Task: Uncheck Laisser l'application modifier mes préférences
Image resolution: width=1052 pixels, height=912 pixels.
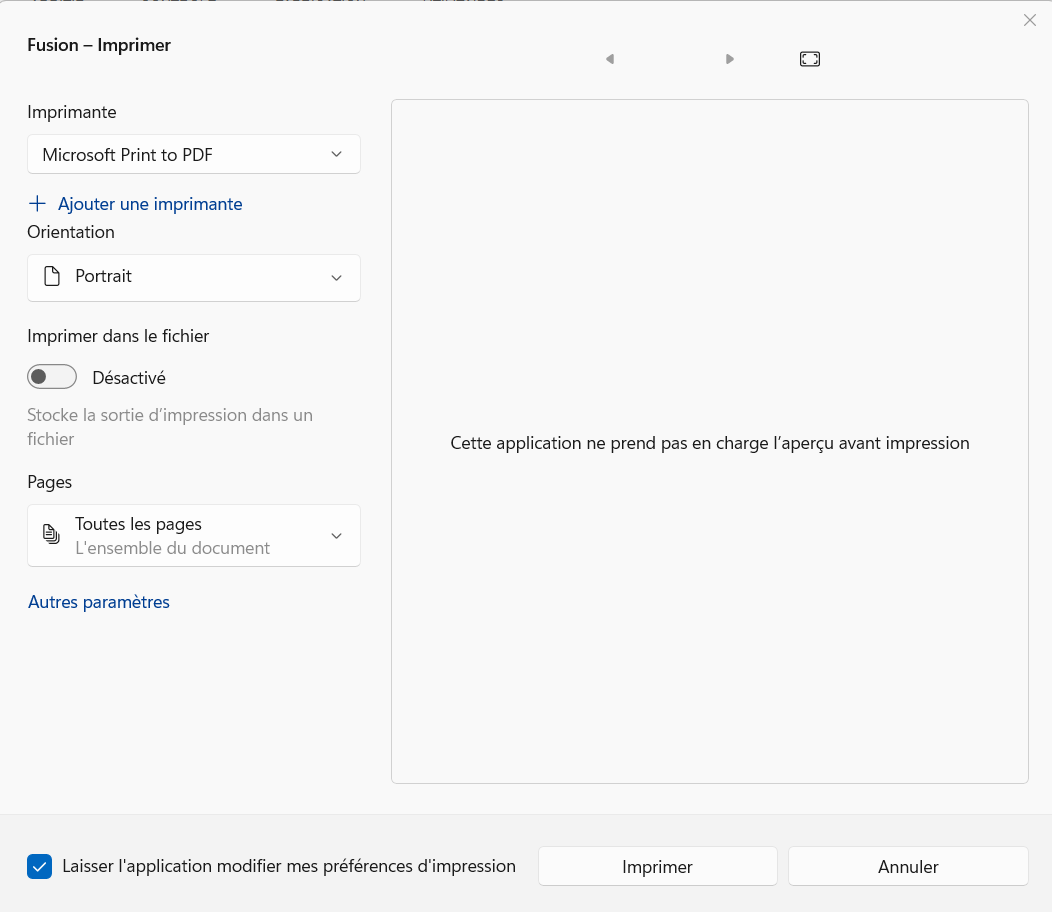Action: pyautogui.click(x=39, y=866)
